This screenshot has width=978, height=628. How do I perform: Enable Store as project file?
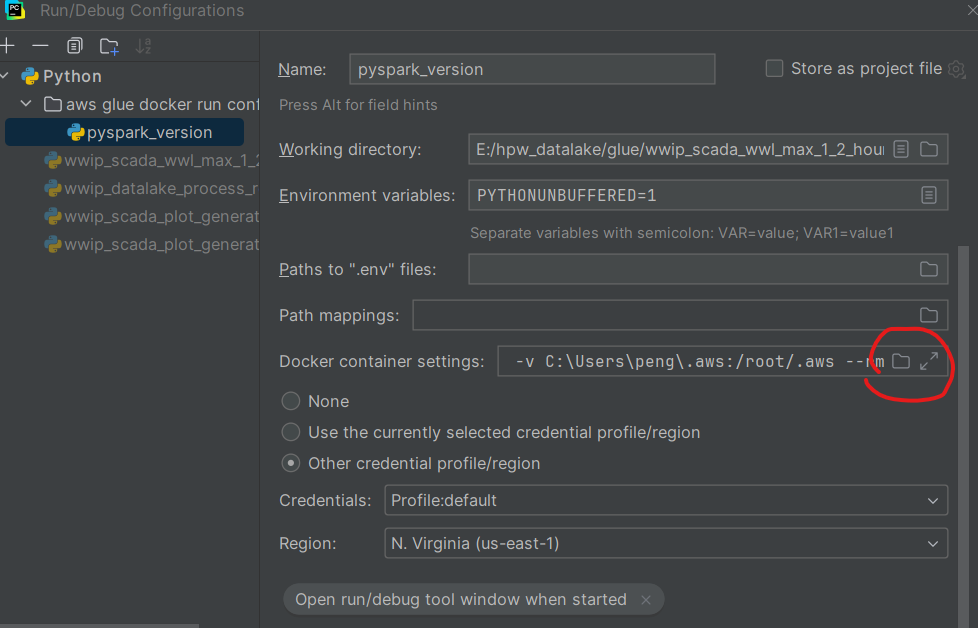(774, 68)
